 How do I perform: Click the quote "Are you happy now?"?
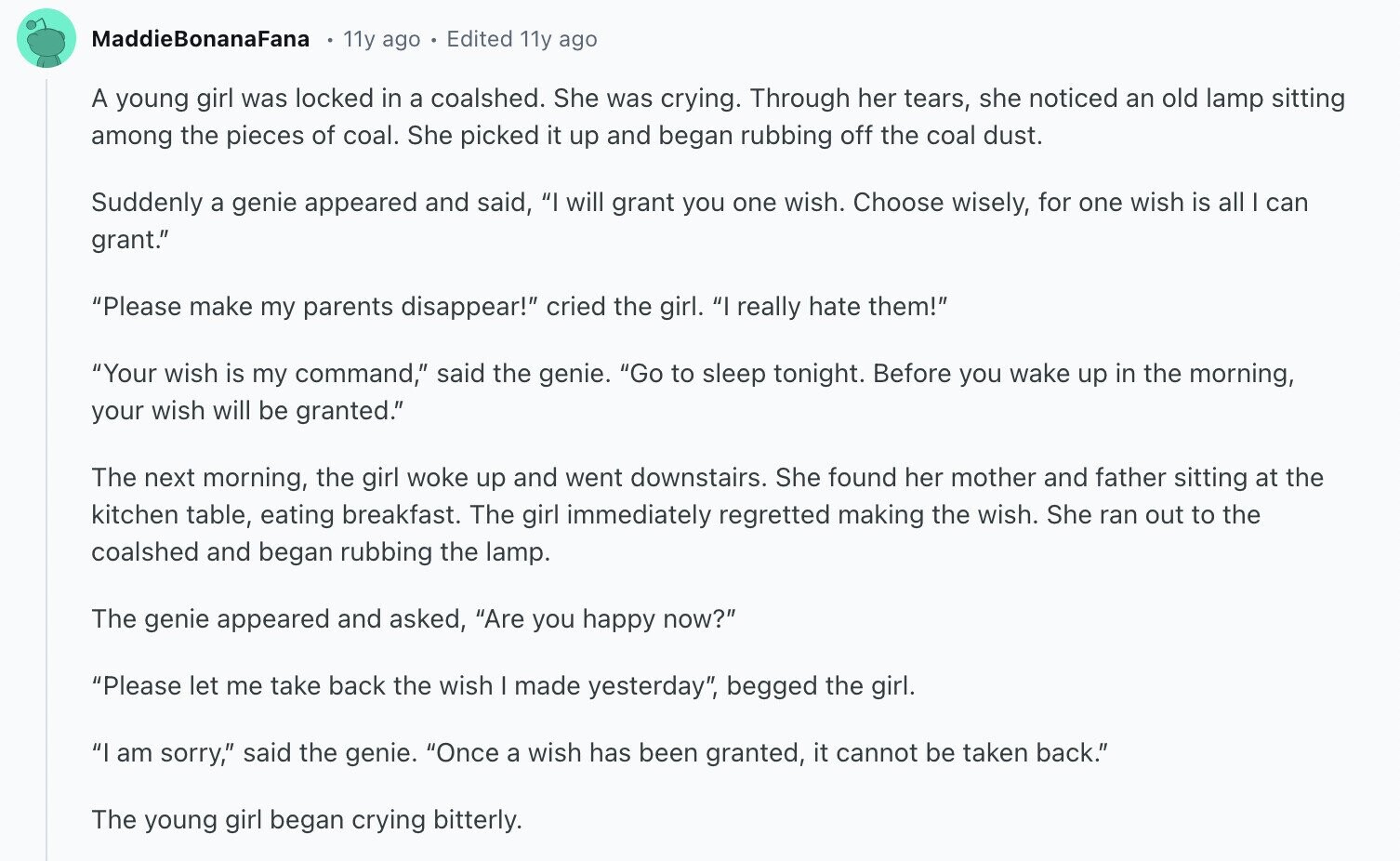[606, 618]
